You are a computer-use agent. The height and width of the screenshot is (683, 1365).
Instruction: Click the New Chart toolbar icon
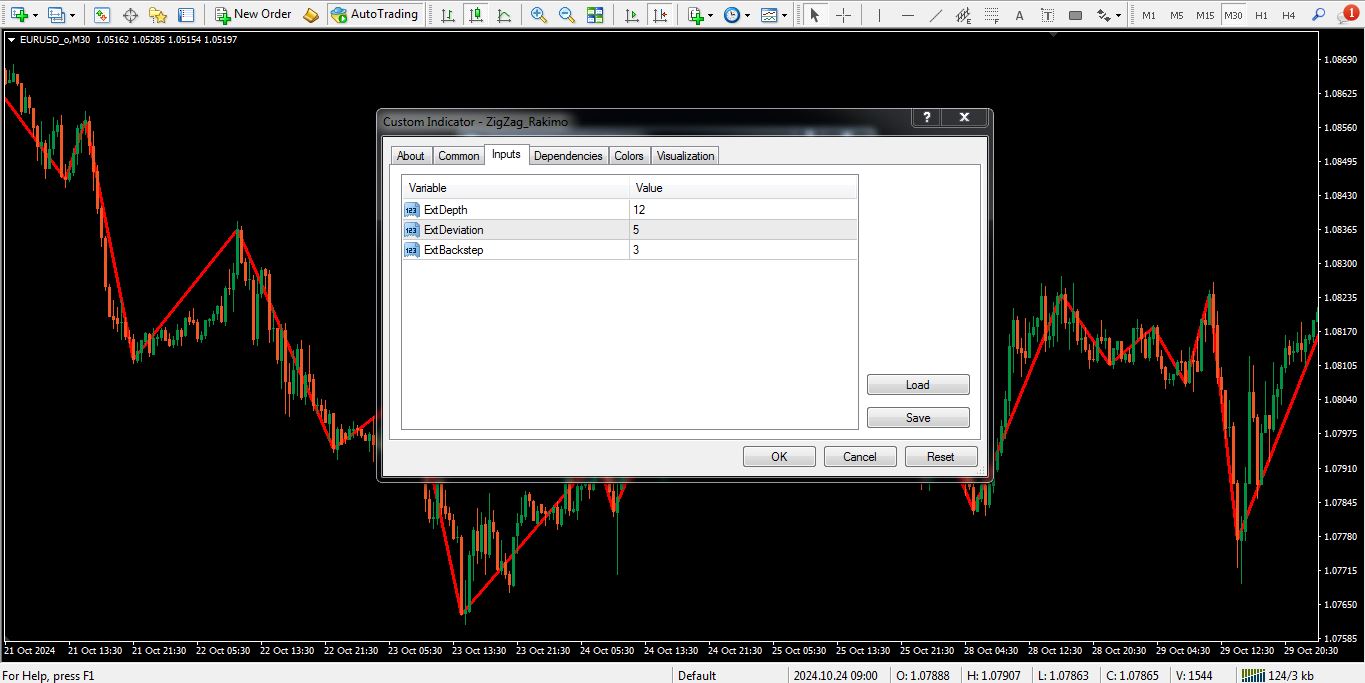pos(19,15)
